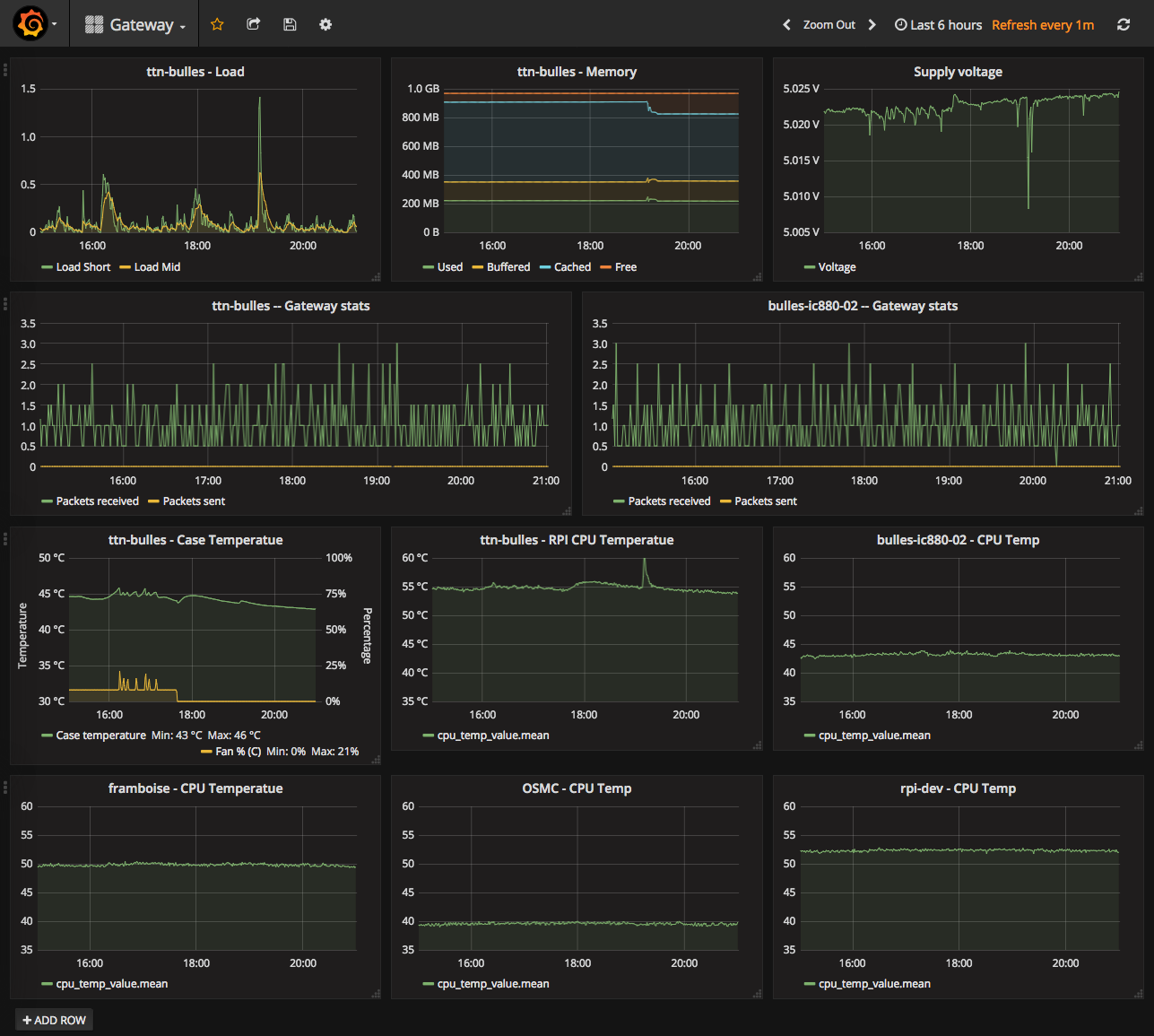Click Zoom Out time range button
The height and width of the screenshot is (1036, 1154).
pyautogui.click(x=829, y=25)
